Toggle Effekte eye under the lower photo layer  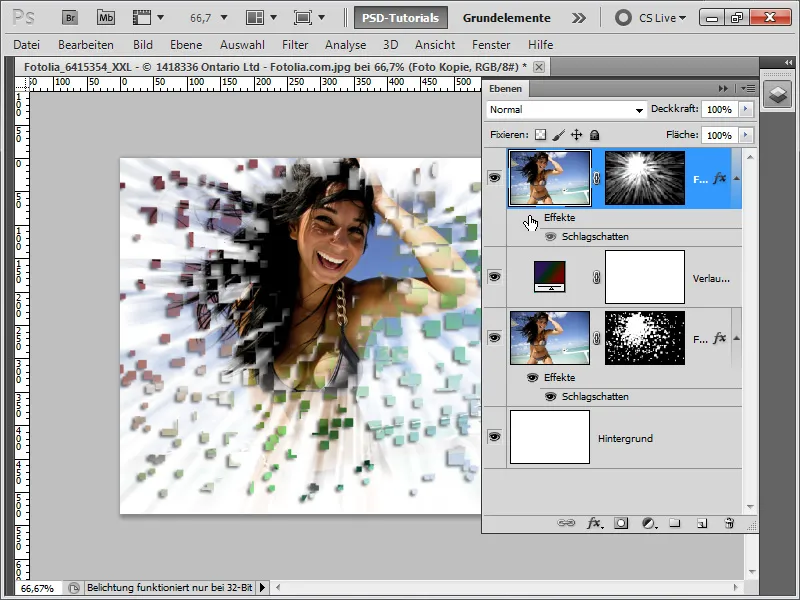(x=532, y=378)
